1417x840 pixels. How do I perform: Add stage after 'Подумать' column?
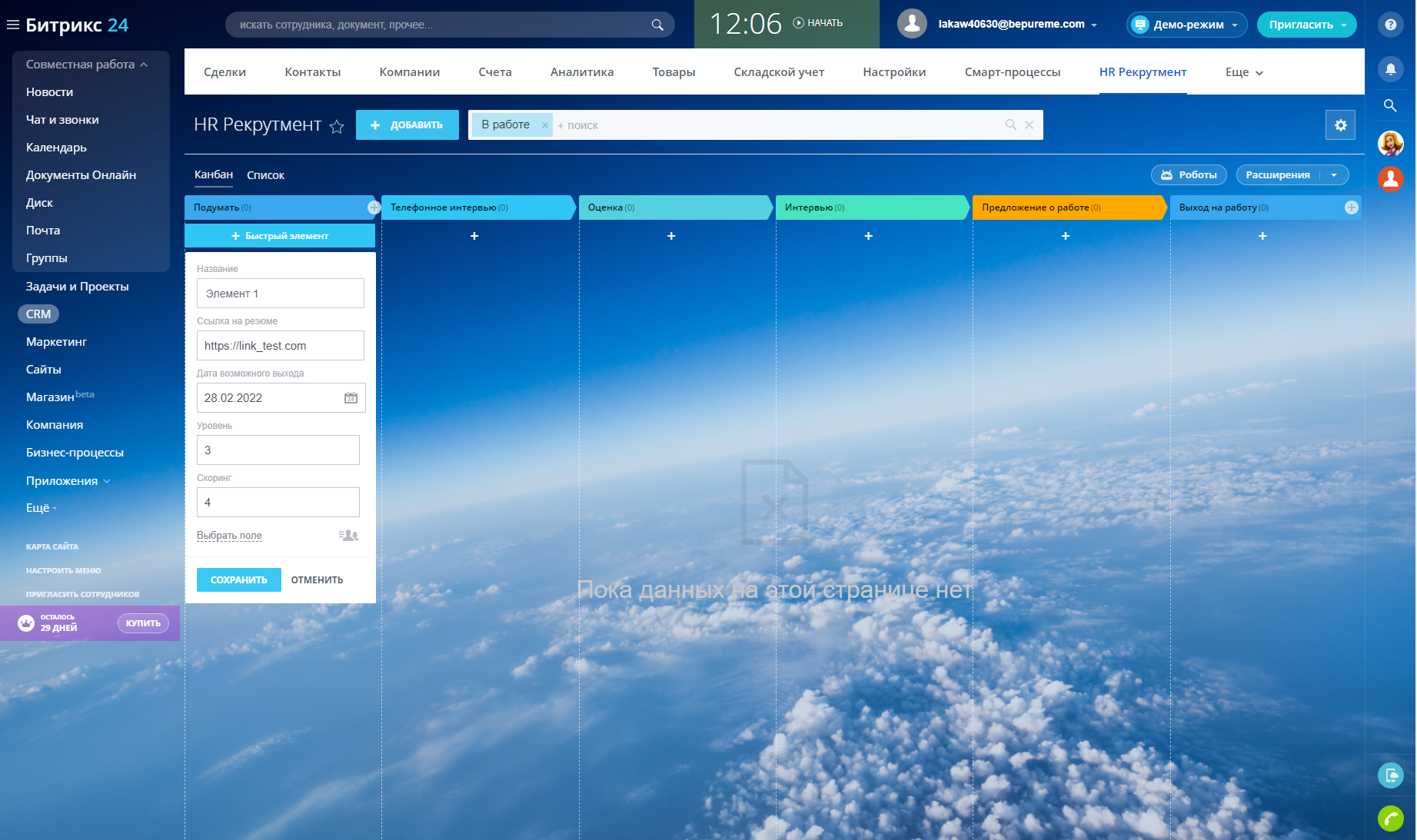pos(374,208)
